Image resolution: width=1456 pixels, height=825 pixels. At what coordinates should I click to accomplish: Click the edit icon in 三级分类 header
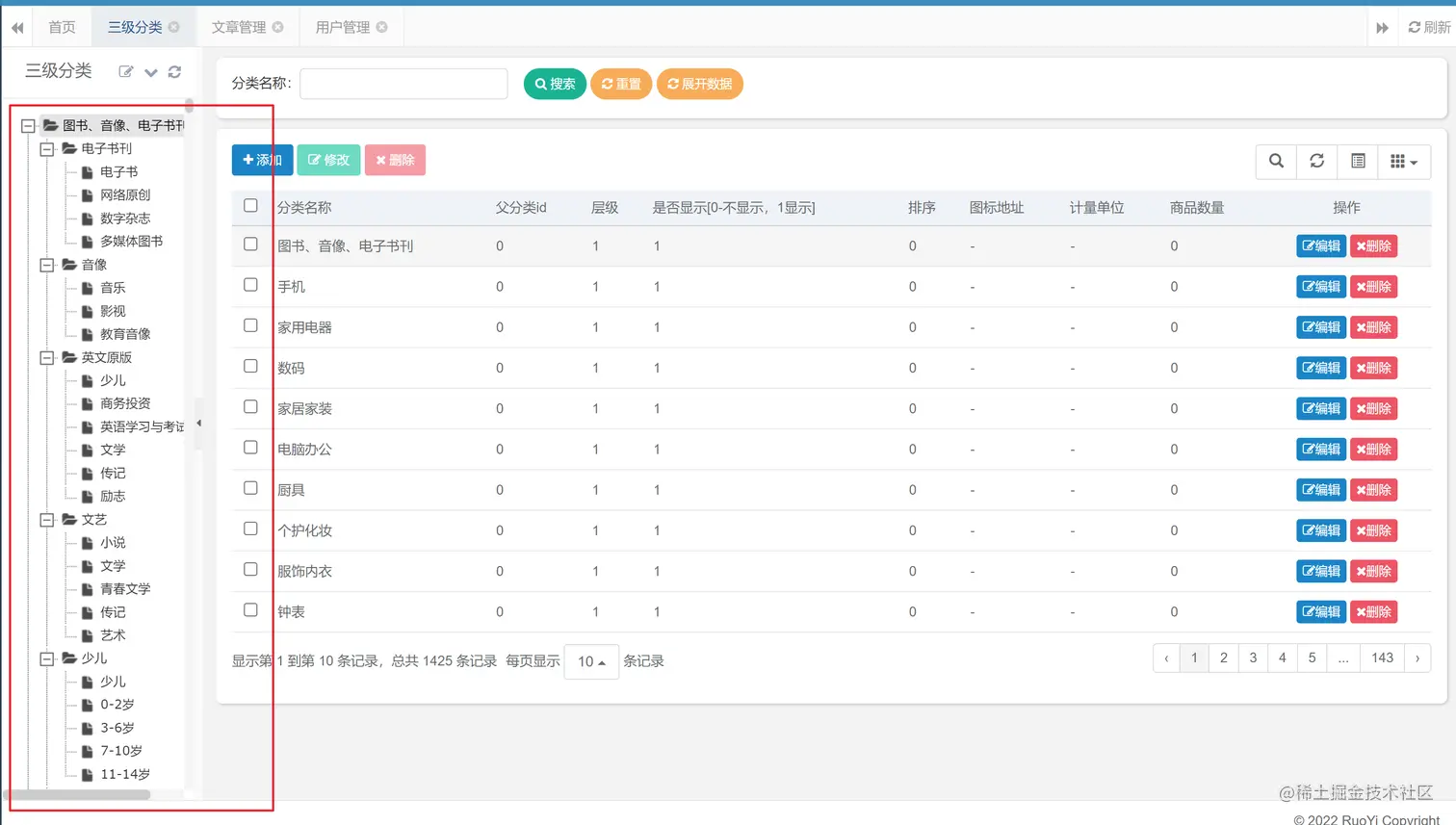tap(125, 71)
